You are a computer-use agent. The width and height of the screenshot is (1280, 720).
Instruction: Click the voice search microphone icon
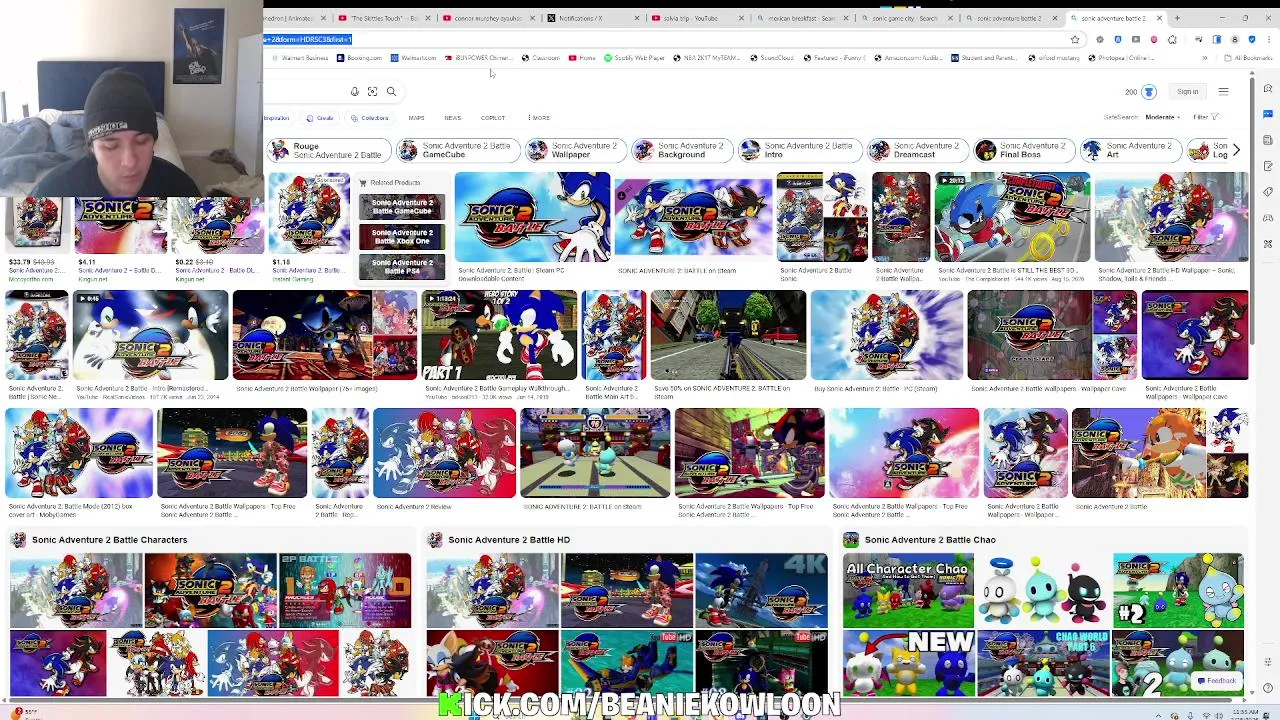[x=354, y=92]
